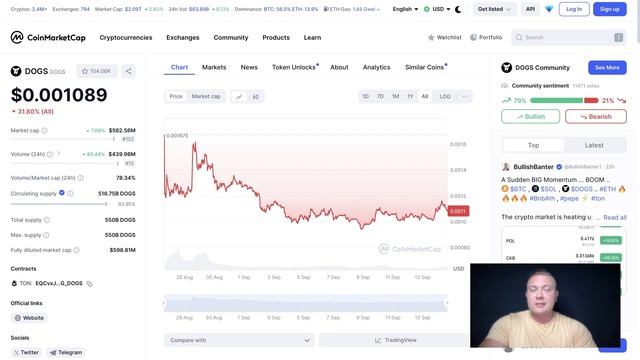
Task: Switch to the candlestick chart icon
Action: pyautogui.click(x=256, y=97)
